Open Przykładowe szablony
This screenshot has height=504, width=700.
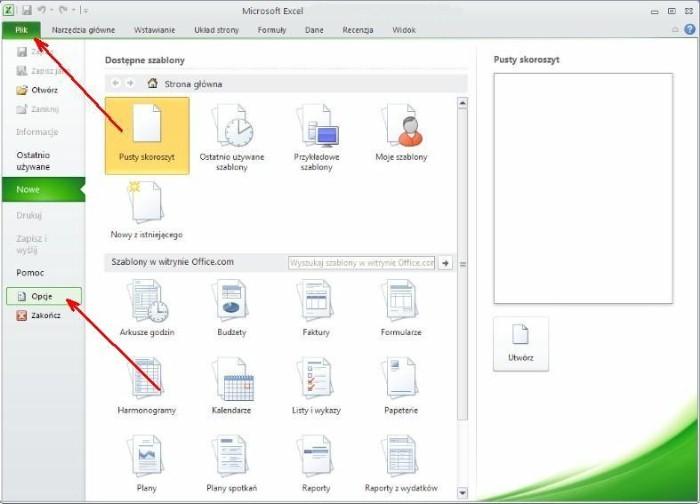(317, 137)
